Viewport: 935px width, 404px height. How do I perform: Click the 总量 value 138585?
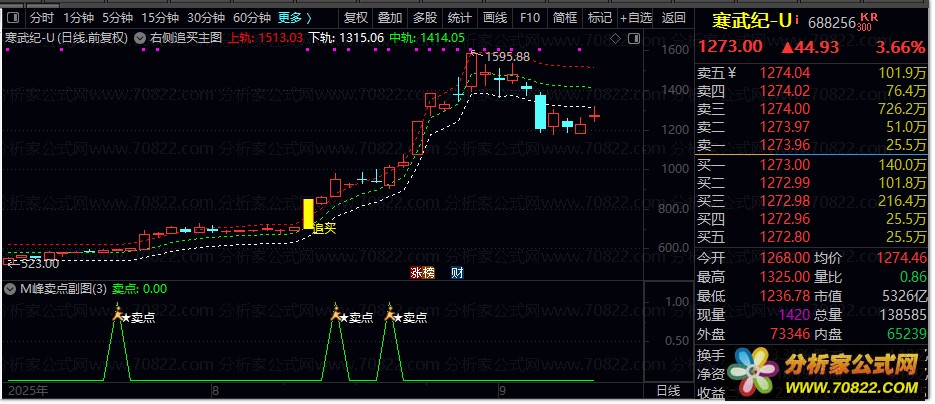(902, 315)
